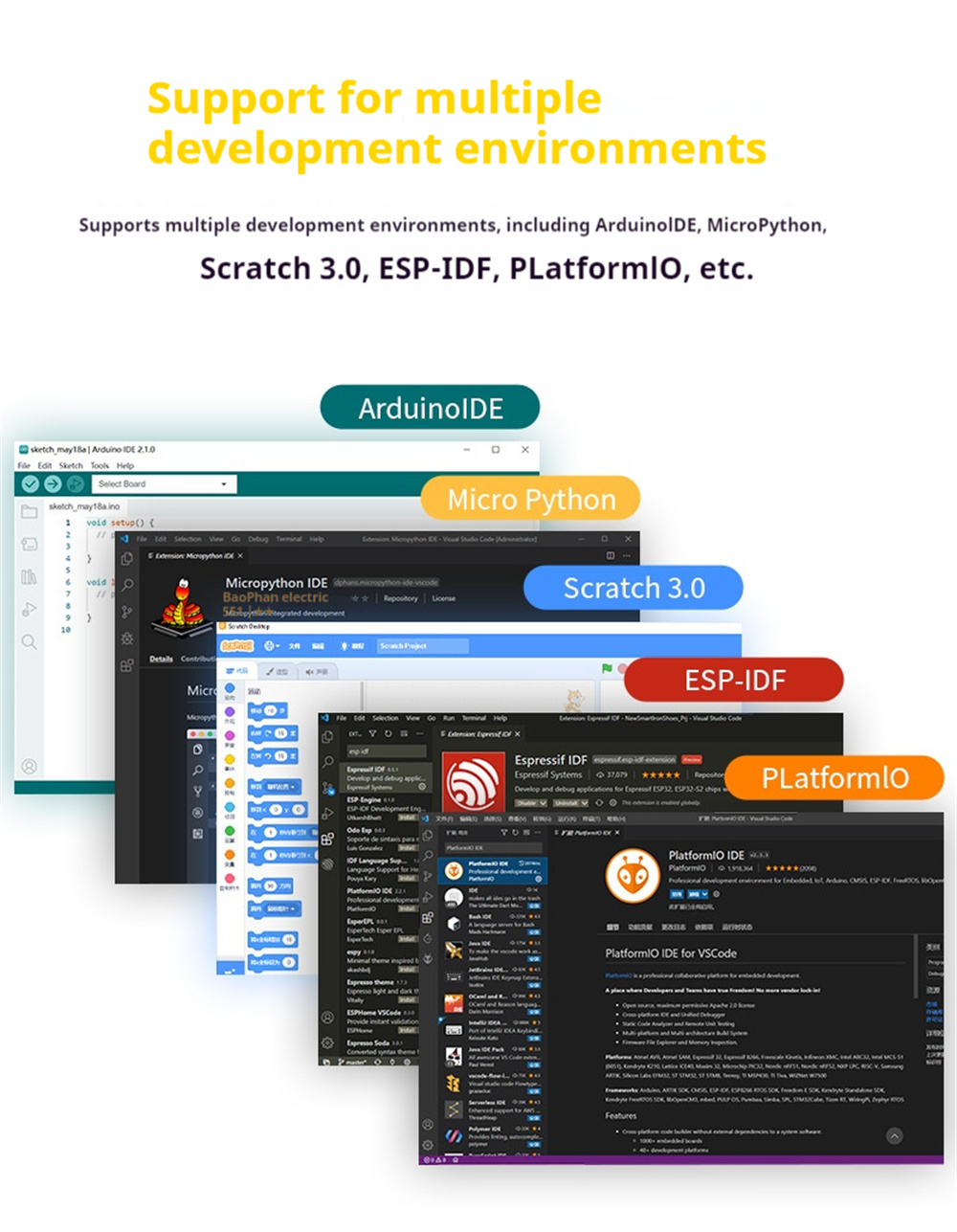Open Manage gear in PlatformIO VS Code activity bar

(x=428, y=1145)
